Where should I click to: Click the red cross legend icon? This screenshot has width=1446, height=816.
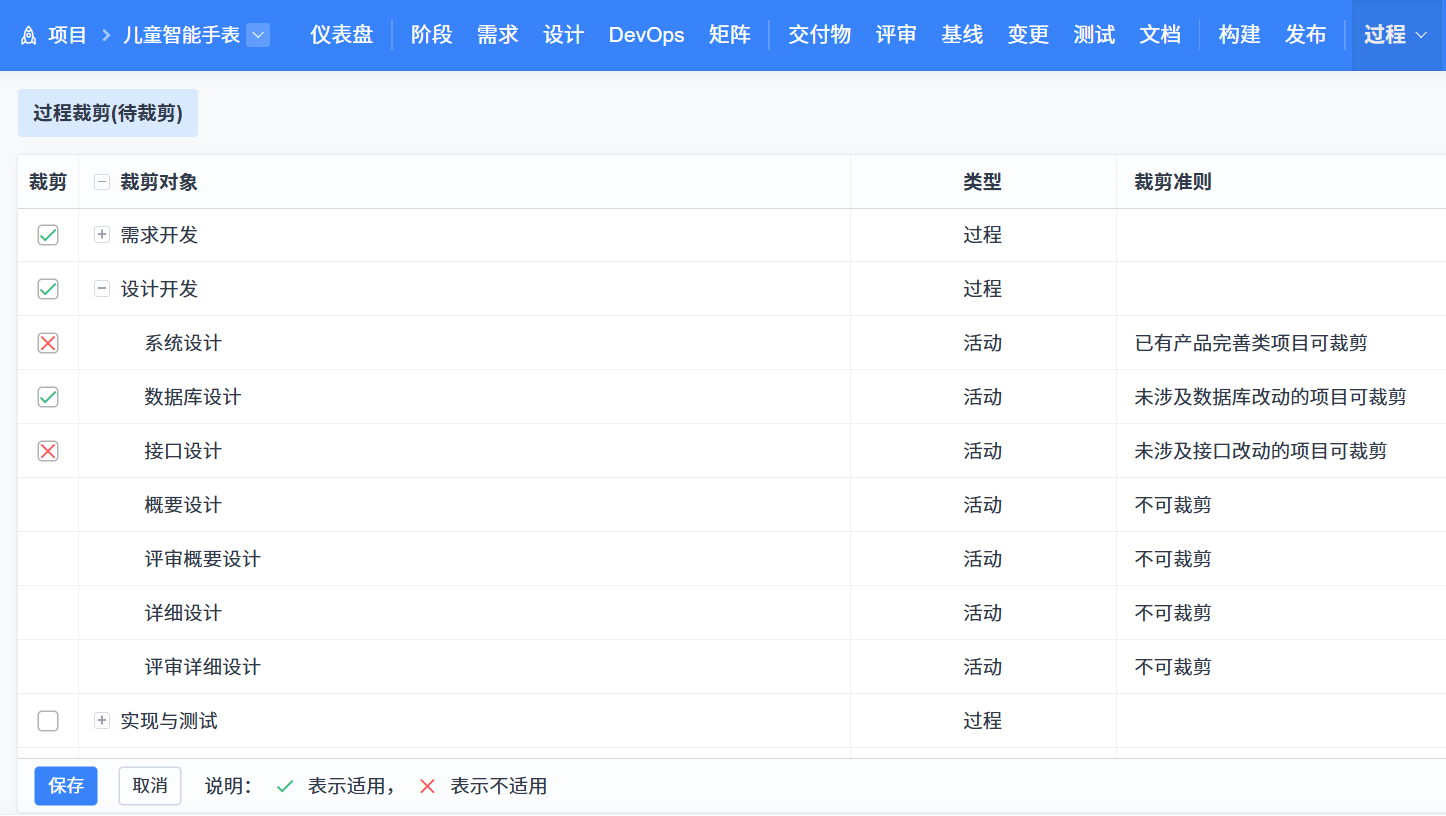427,786
